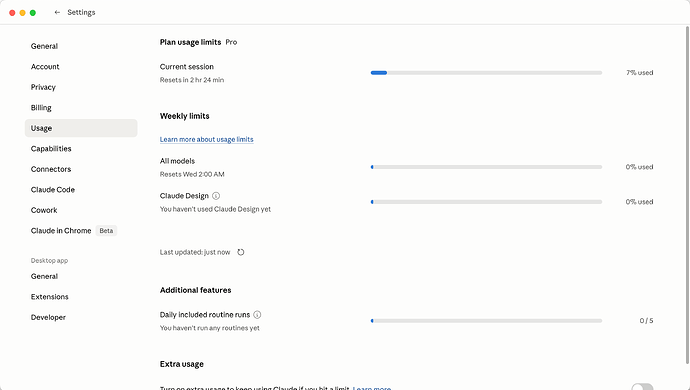Open the Connectors settings section
The height and width of the screenshot is (390, 690).
pos(81,169)
